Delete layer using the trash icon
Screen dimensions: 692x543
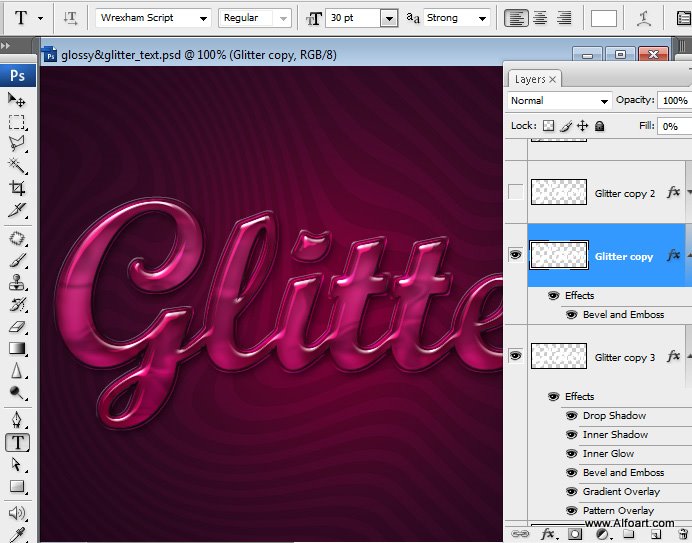(683, 534)
